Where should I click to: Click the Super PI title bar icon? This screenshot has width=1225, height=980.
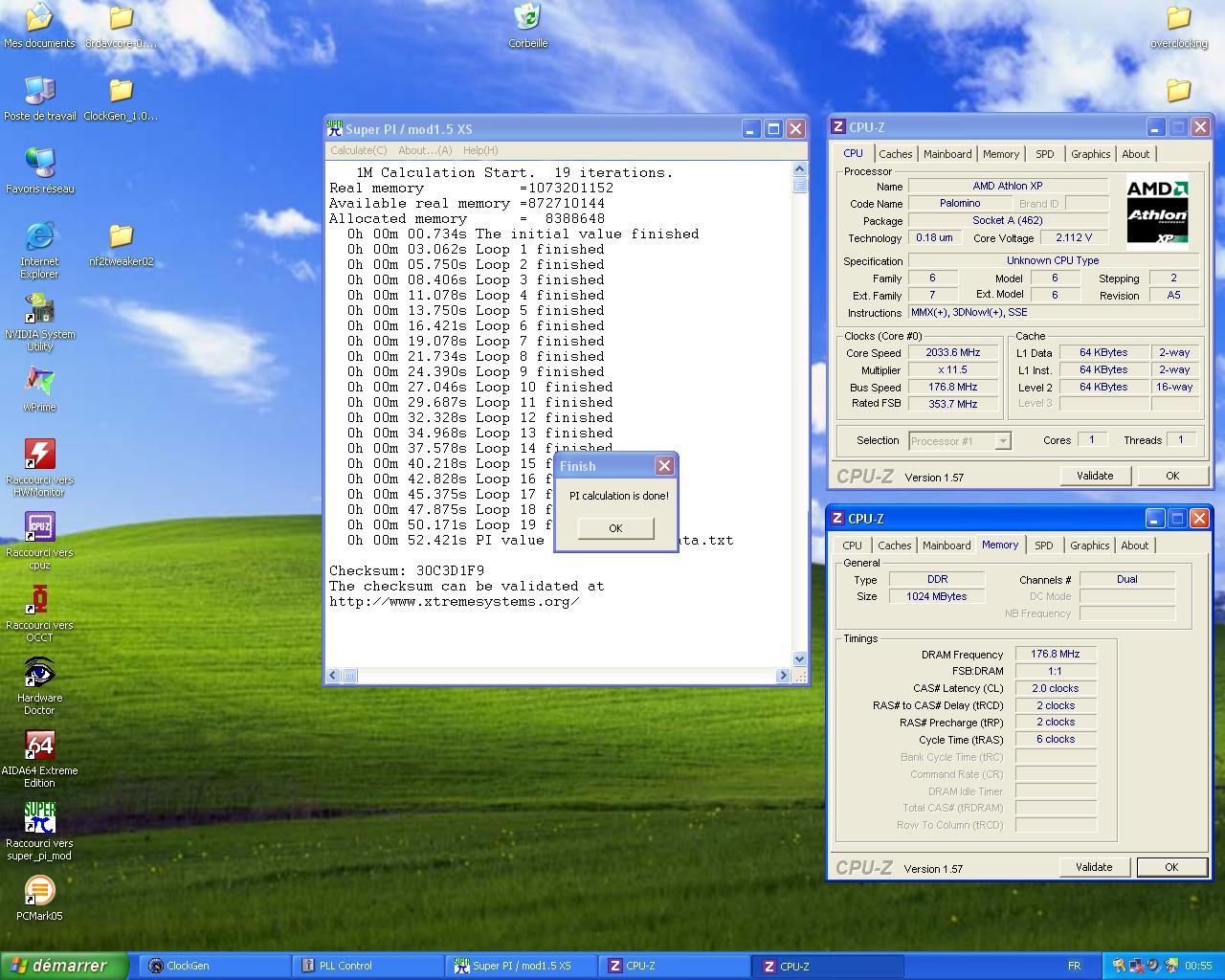335,128
